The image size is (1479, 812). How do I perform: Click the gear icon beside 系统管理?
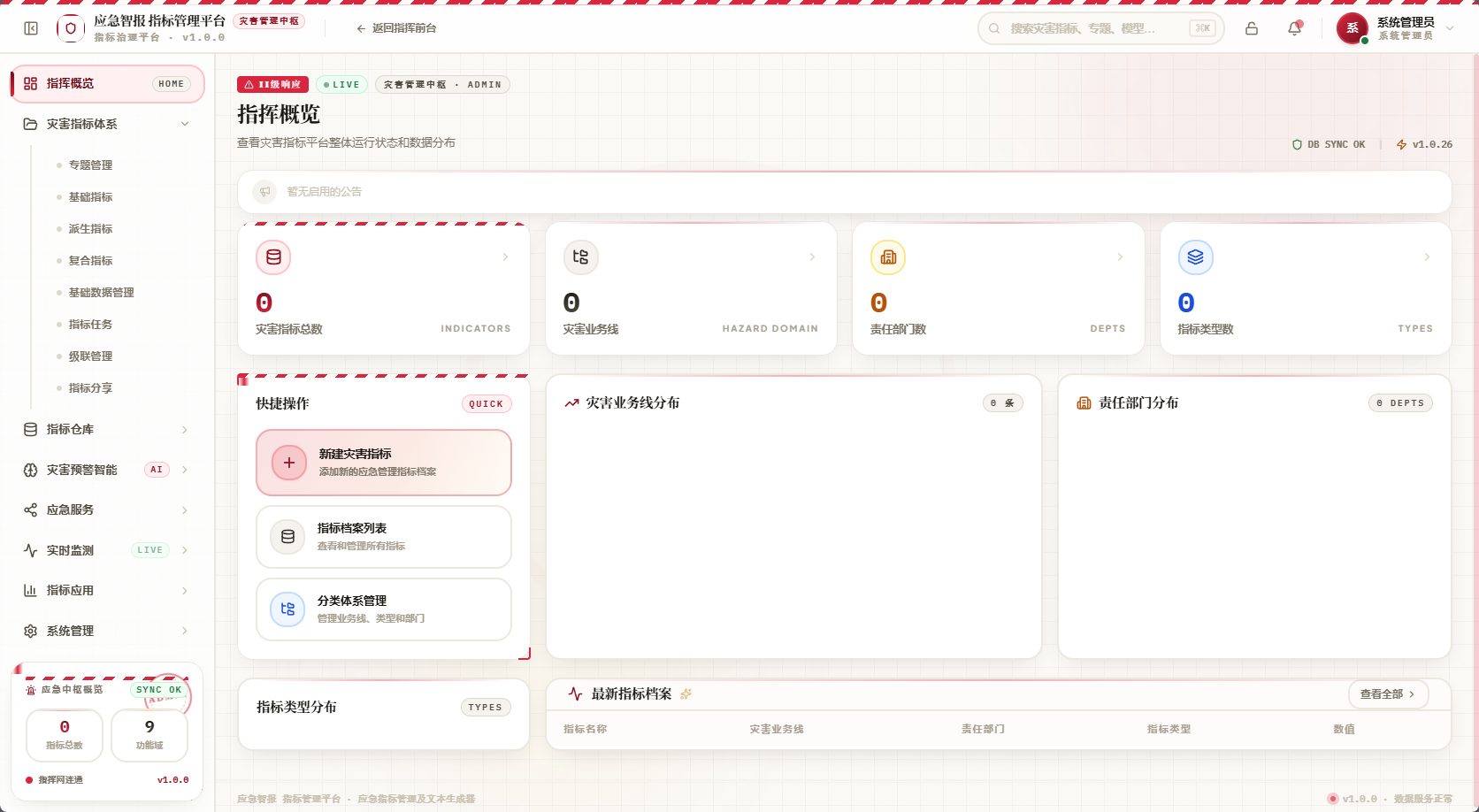pos(30,631)
